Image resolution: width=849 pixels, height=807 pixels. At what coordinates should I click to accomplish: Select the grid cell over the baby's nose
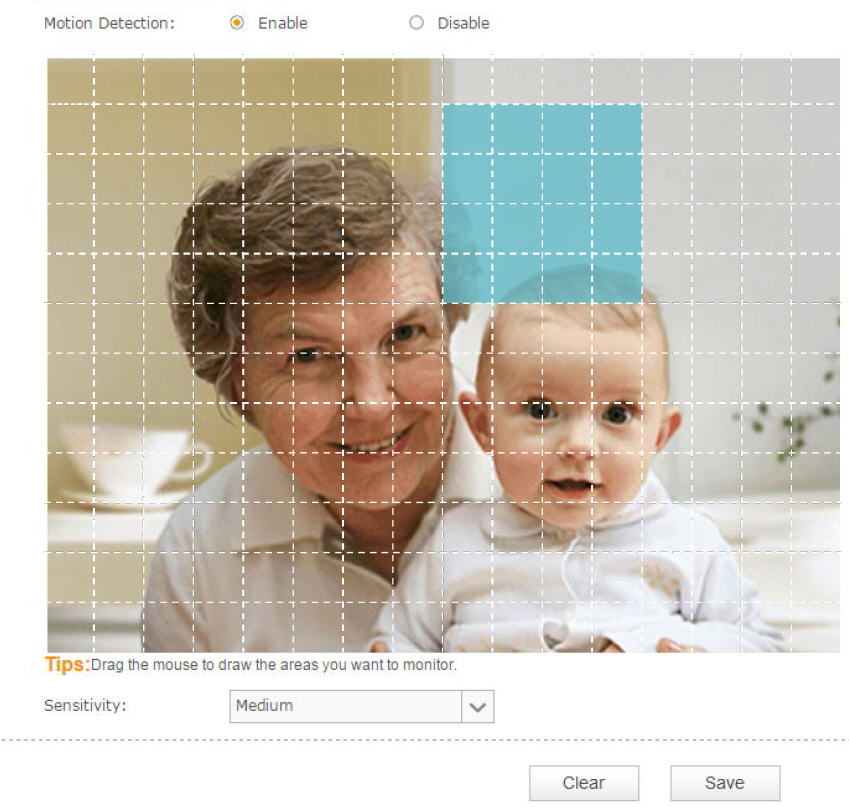coord(567,428)
